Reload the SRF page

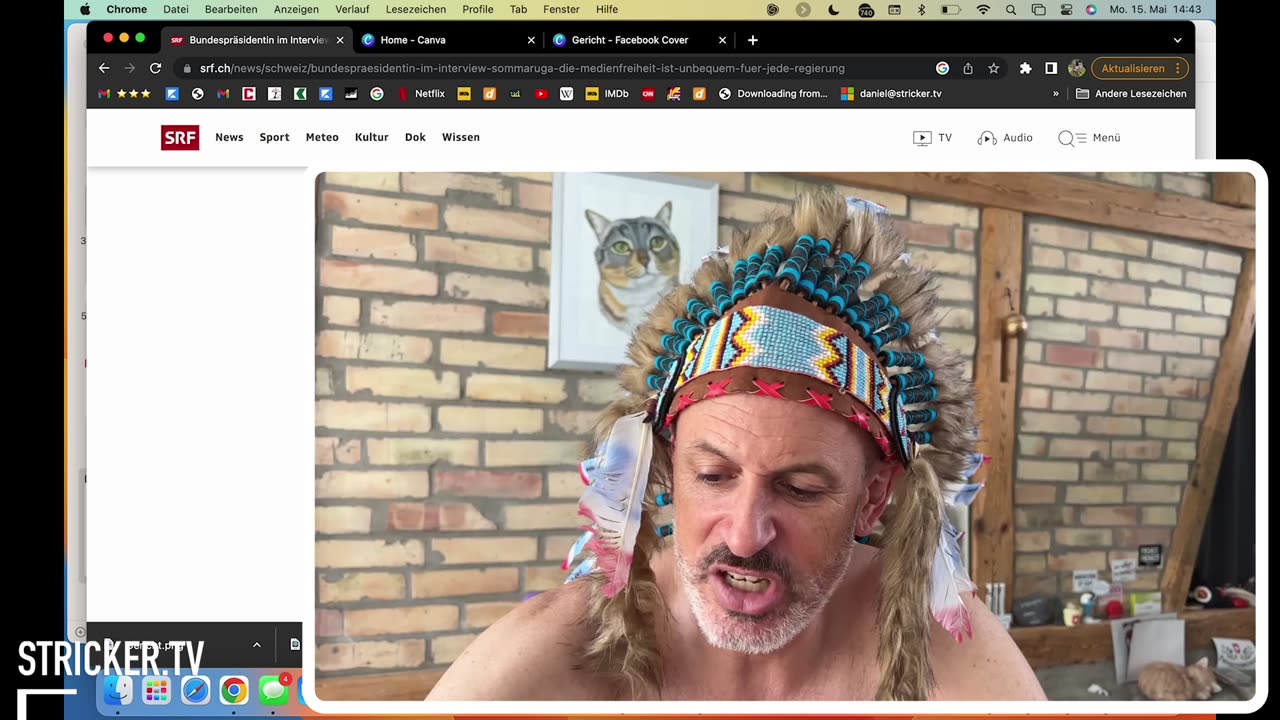[x=155, y=68]
